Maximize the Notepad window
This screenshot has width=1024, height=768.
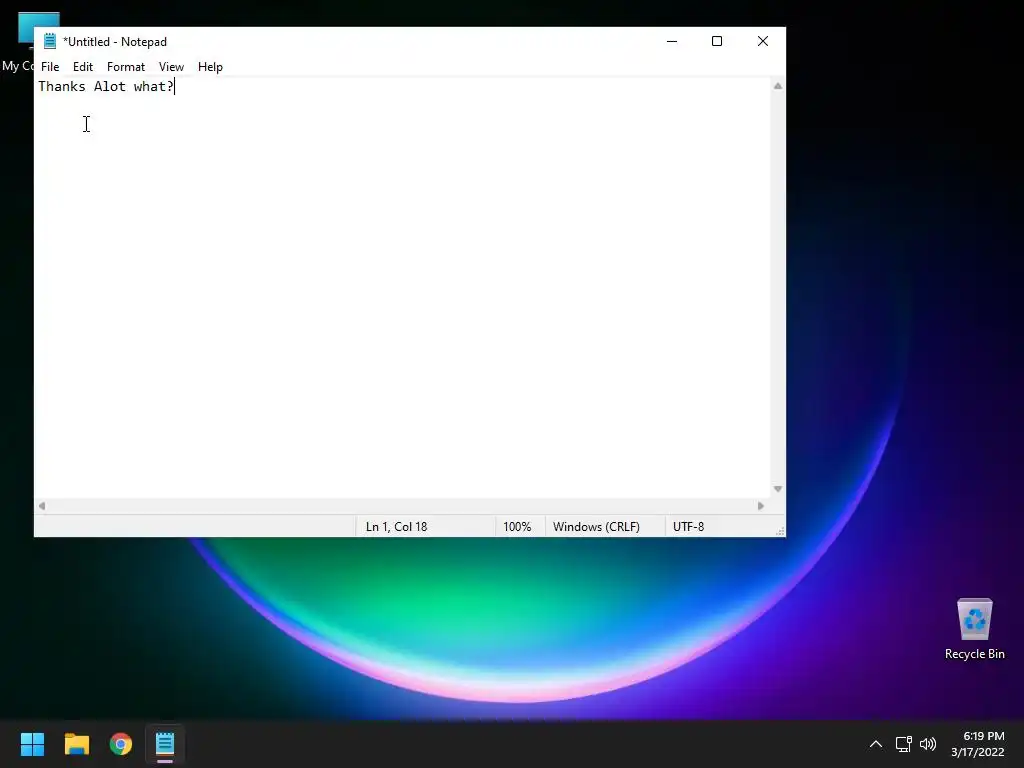pyautogui.click(x=716, y=41)
